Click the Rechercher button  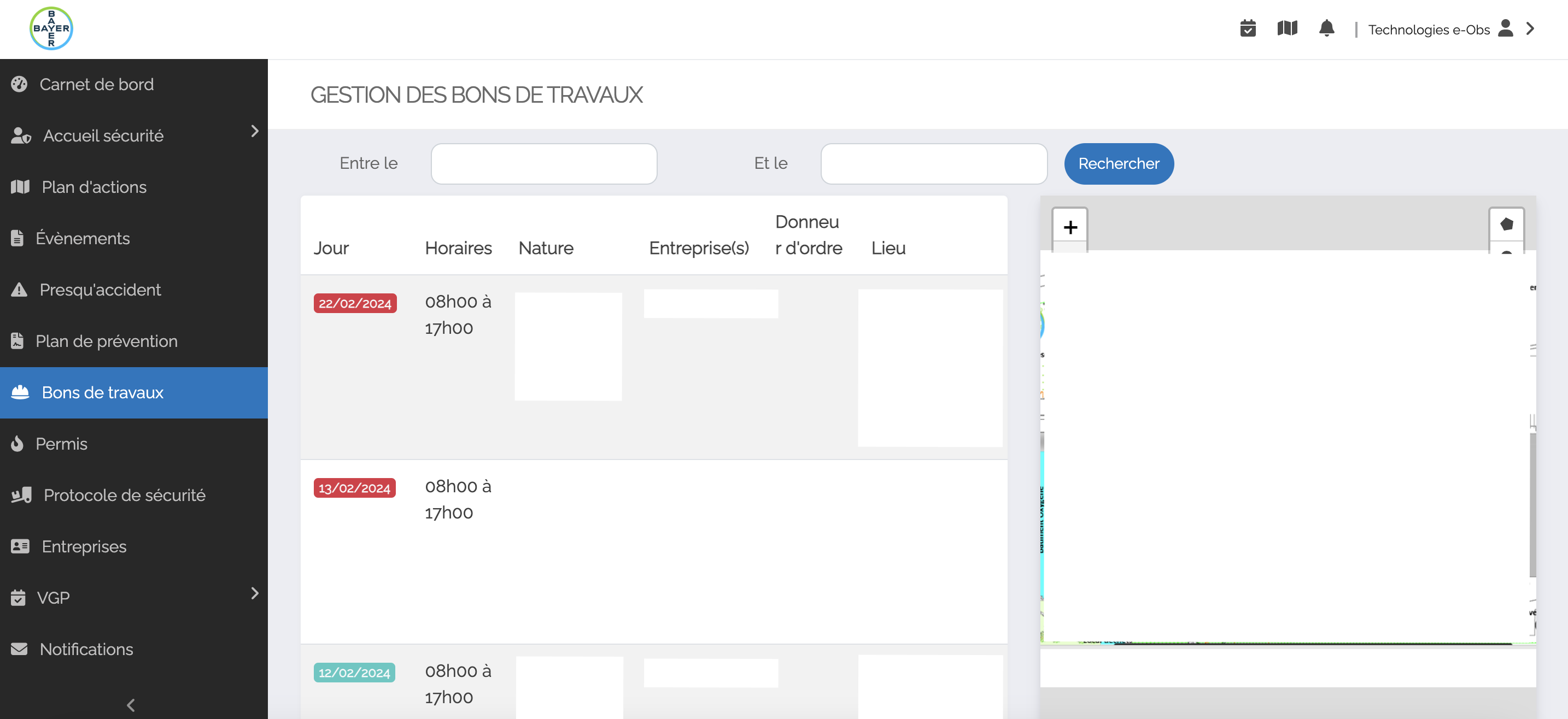click(1118, 163)
